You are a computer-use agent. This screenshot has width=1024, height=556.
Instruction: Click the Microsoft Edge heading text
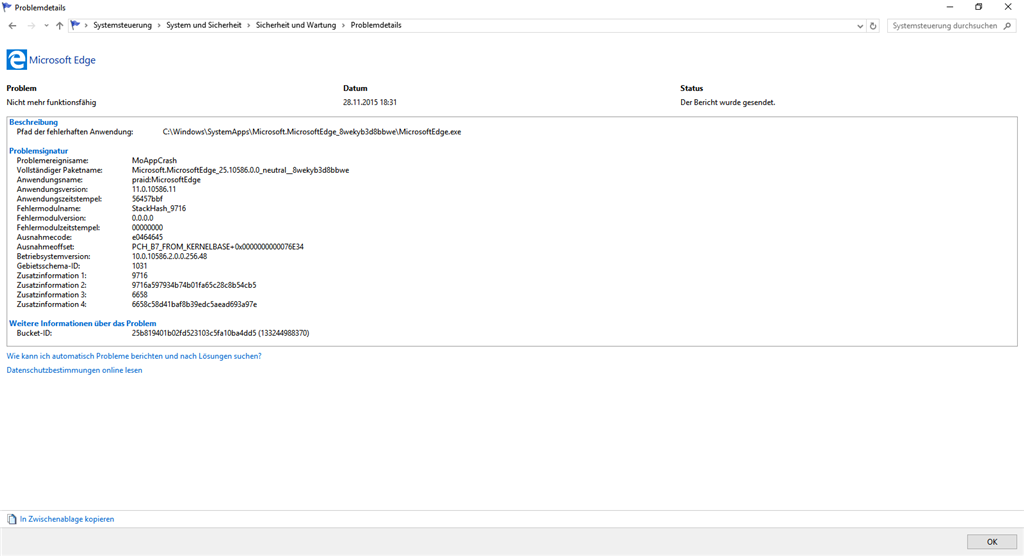coord(62,60)
